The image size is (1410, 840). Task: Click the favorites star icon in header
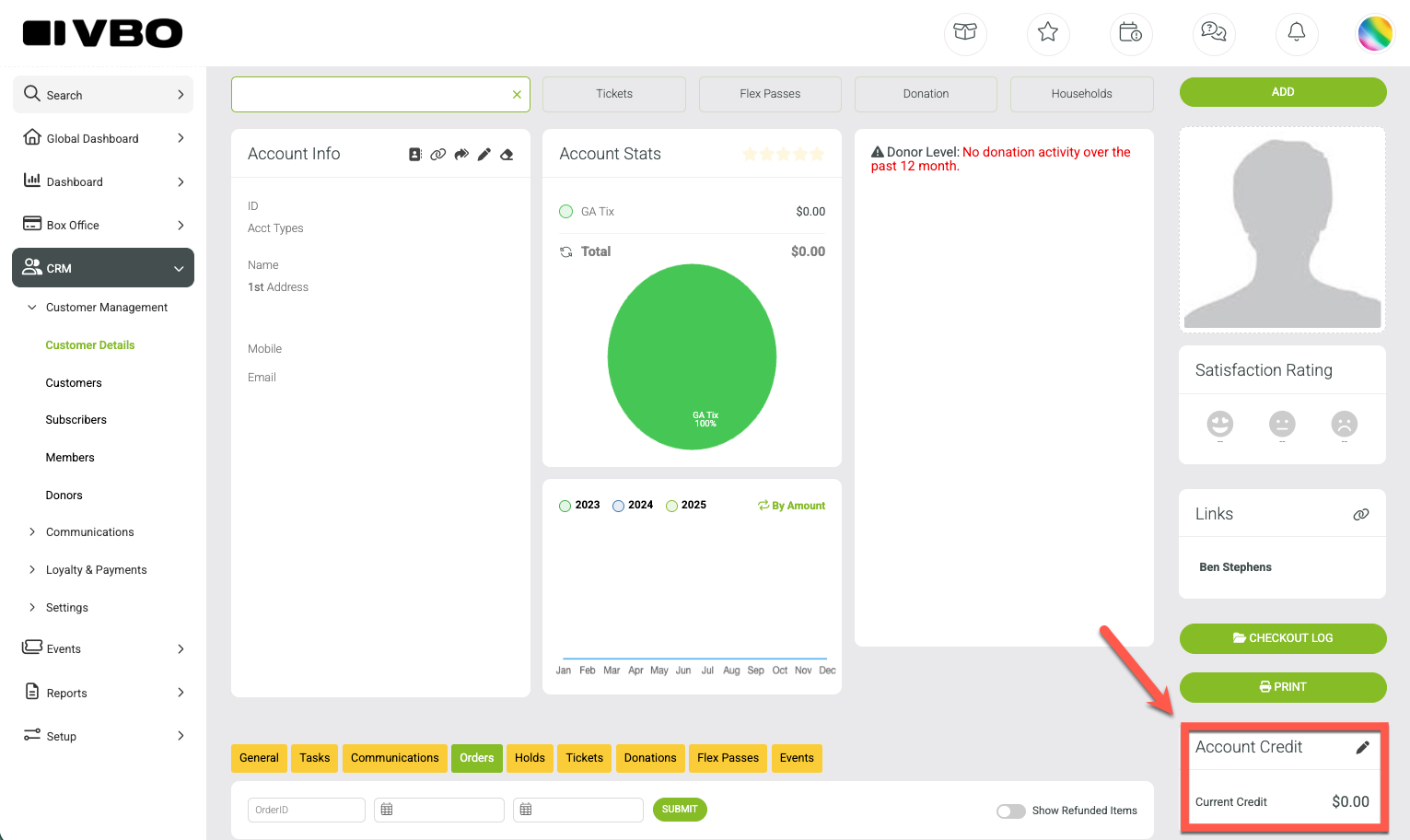point(1048,32)
